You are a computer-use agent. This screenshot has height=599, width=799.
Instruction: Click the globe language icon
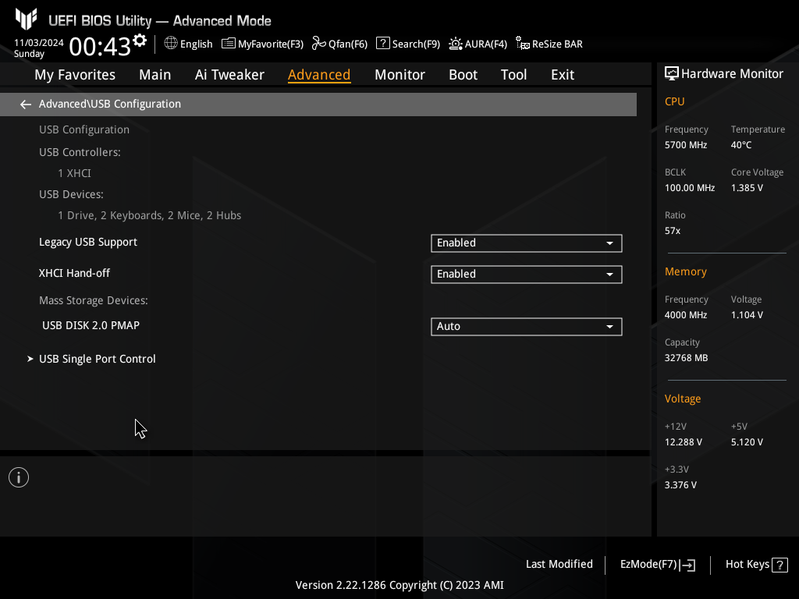171,43
